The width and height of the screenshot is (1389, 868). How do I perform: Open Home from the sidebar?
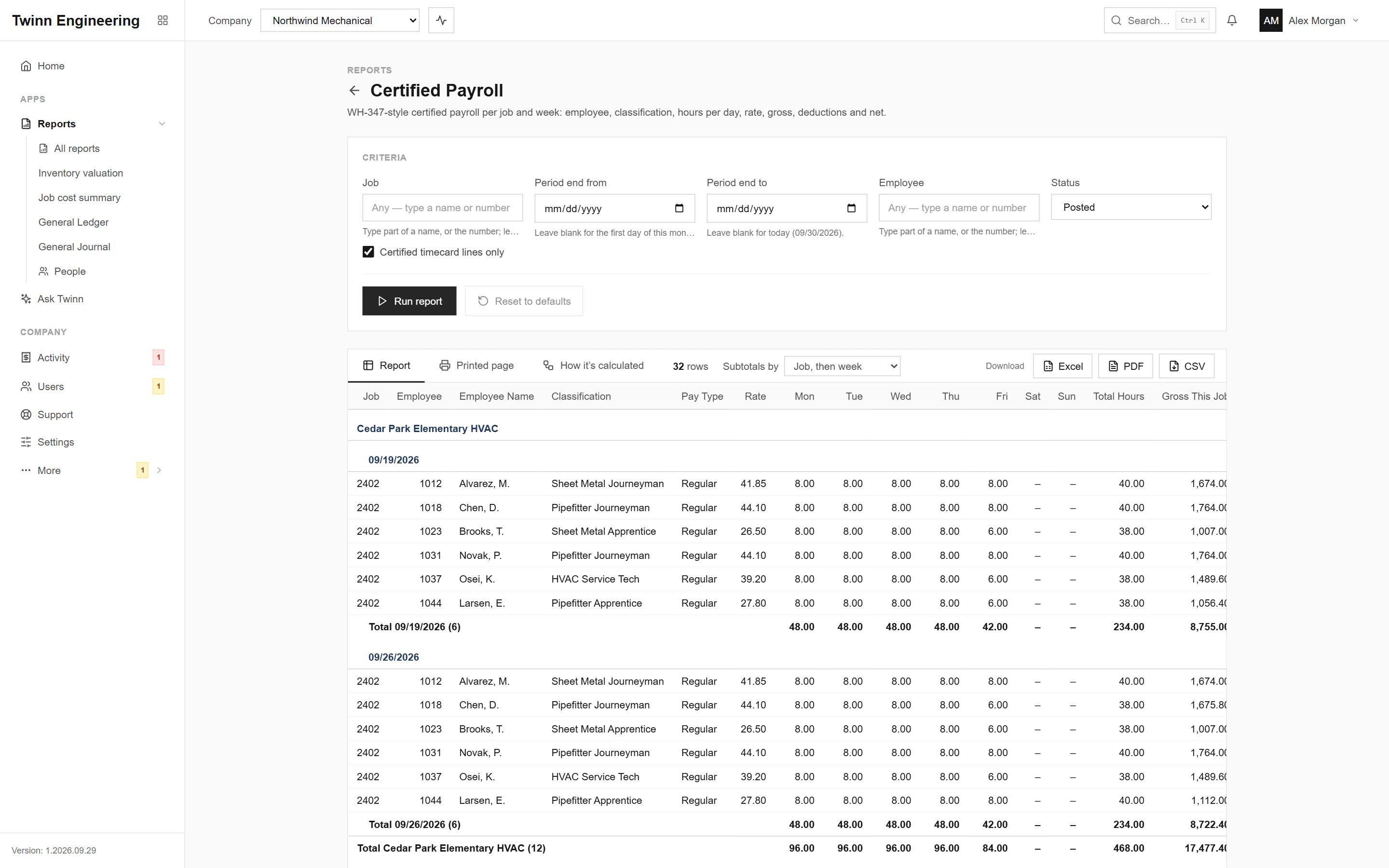tap(92, 66)
